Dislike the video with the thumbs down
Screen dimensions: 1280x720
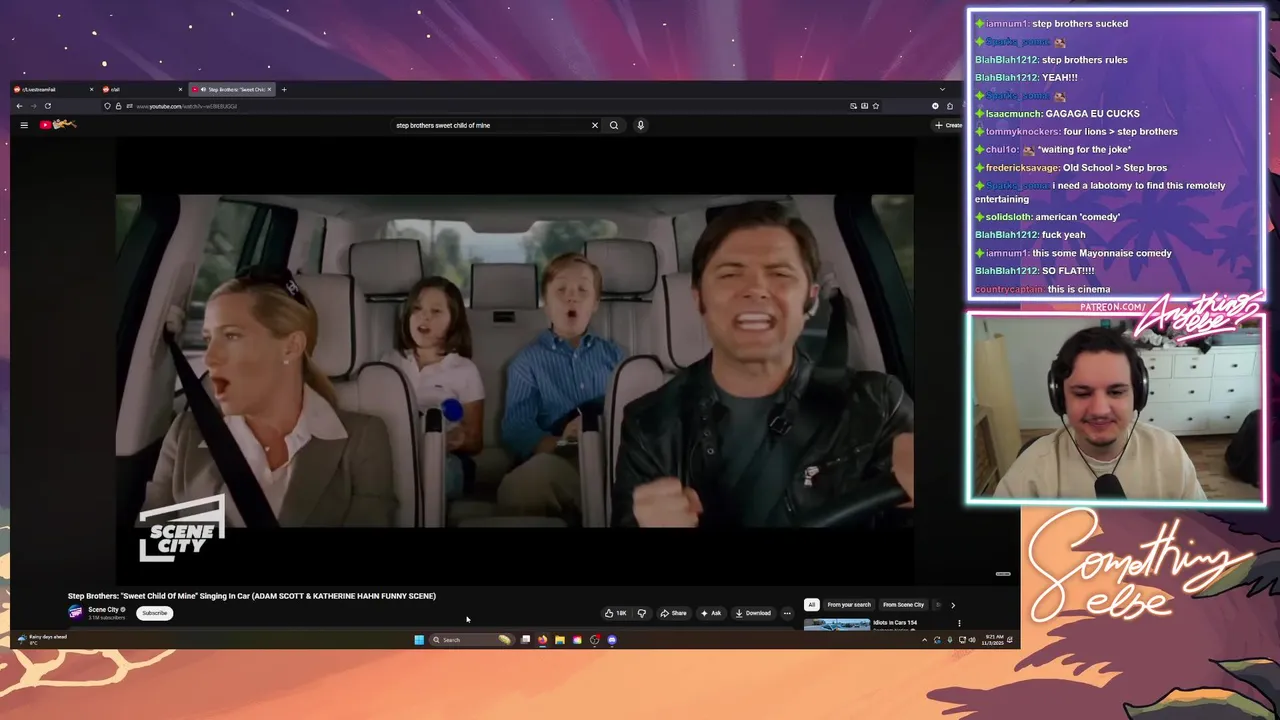pos(642,613)
